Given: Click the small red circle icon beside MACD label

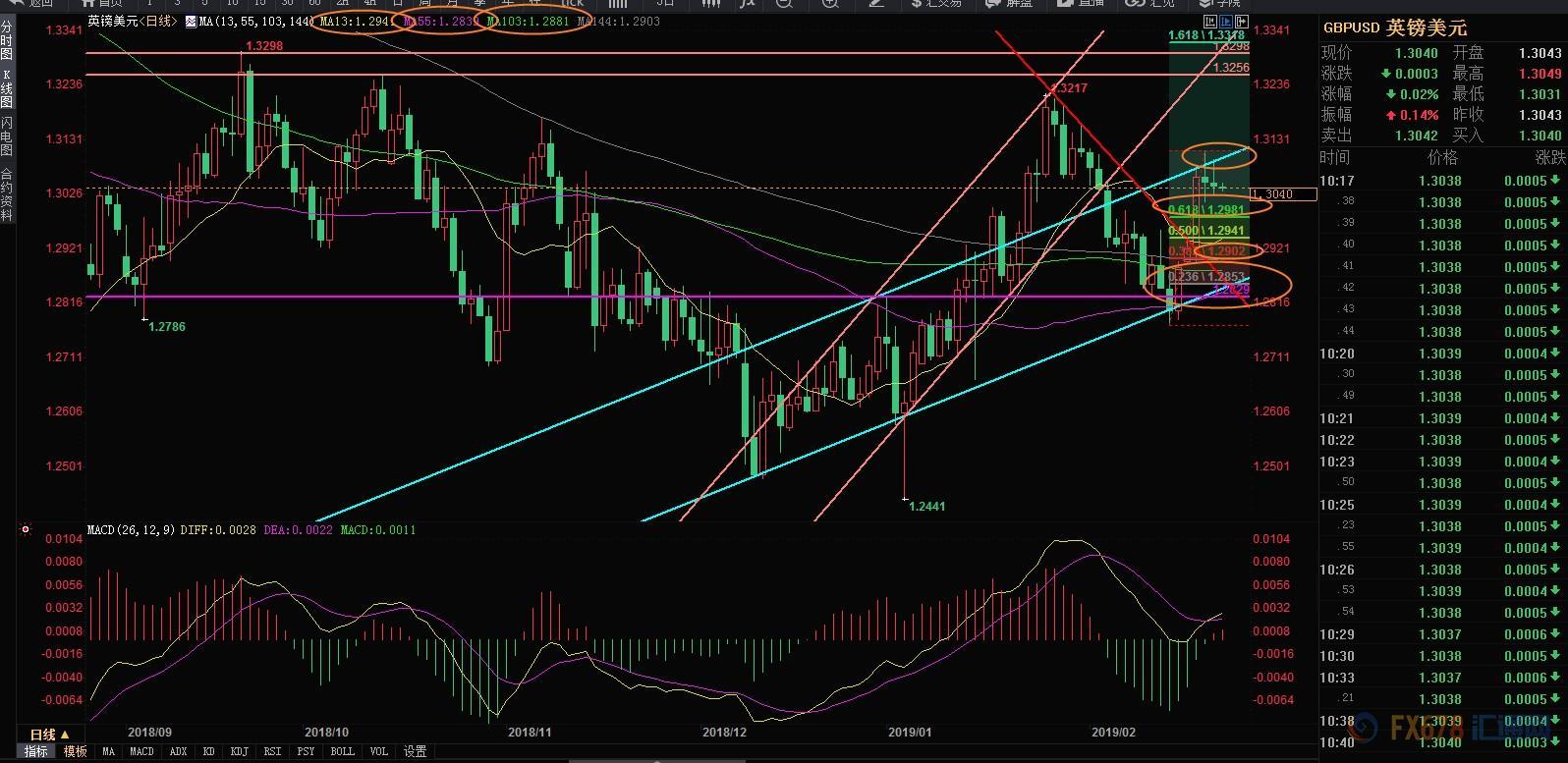Looking at the screenshot, I should [26, 530].
